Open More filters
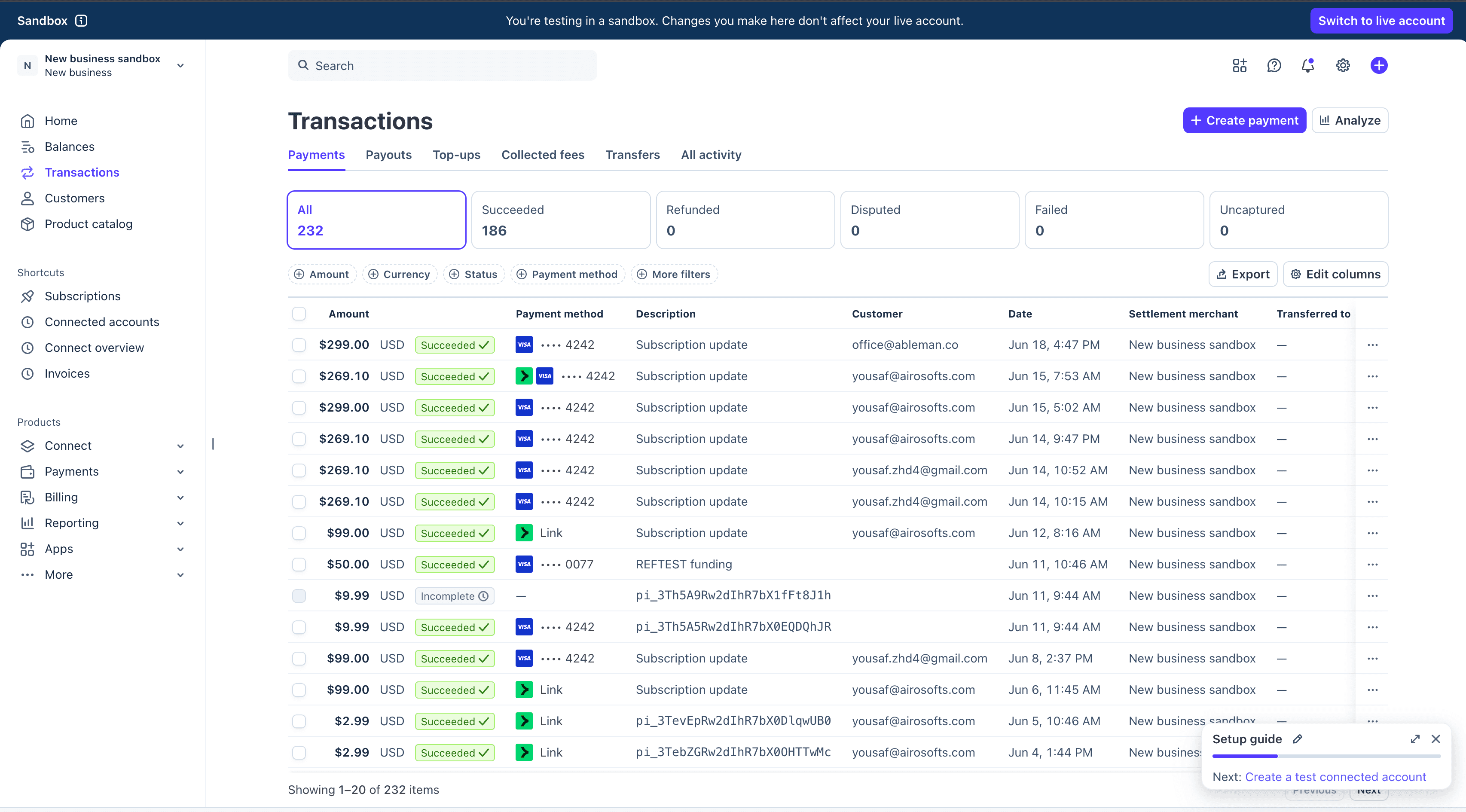 pos(674,274)
